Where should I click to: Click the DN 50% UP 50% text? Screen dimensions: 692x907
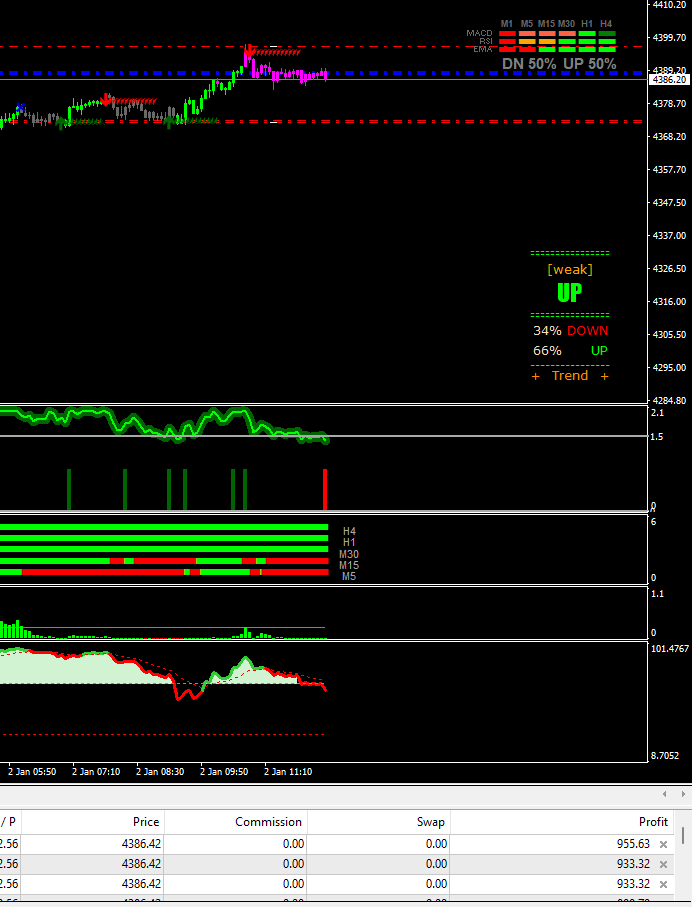click(x=558, y=63)
